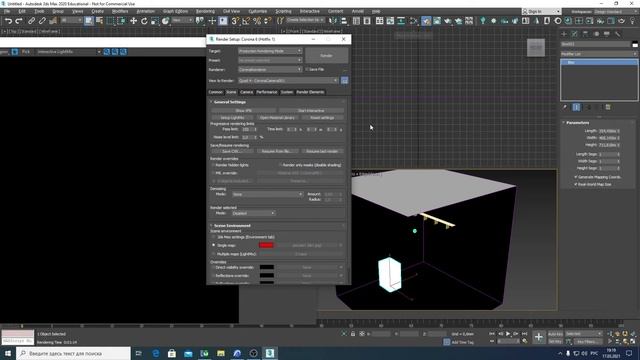Toggle Generate Mapping Coords checkbox
The height and width of the screenshot is (360, 640).
[x=576, y=177]
